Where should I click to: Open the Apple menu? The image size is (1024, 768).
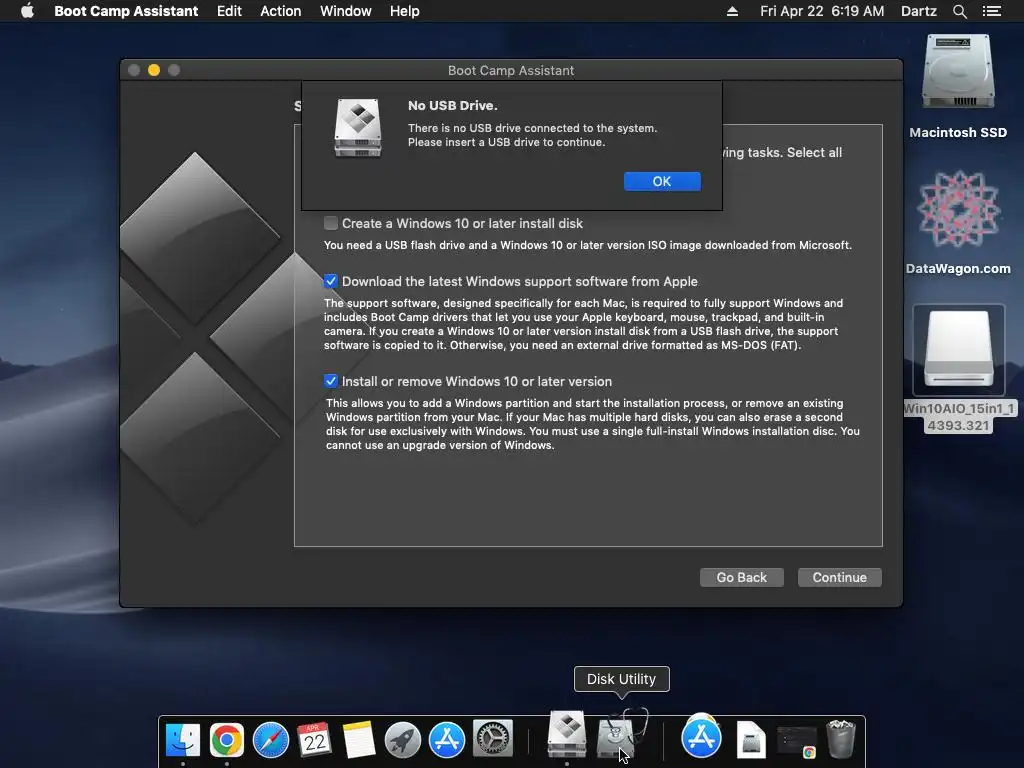tap(27, 11)
